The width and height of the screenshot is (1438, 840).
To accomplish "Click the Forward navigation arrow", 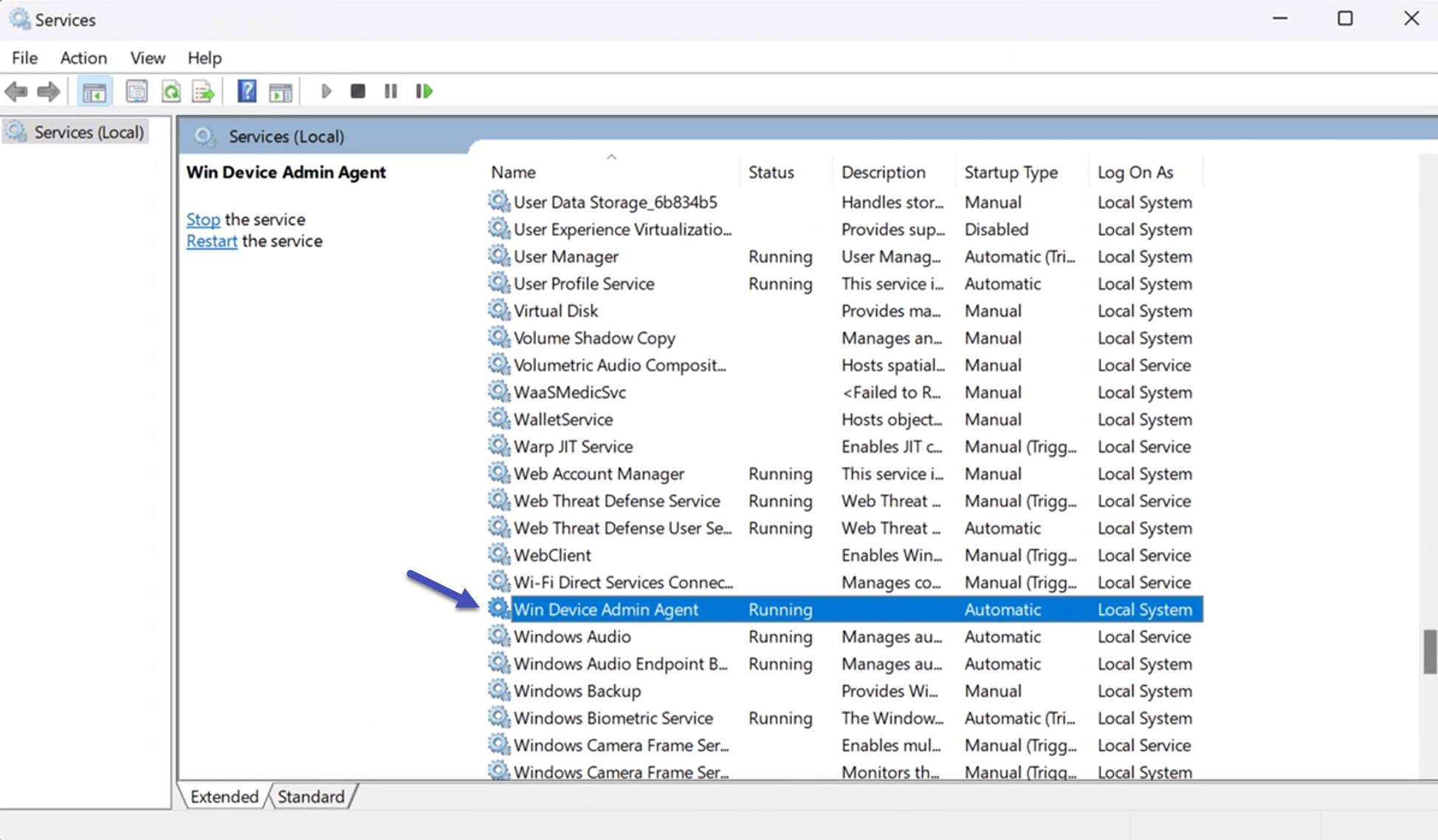I will pyautogui.click(x=48, y=91).
